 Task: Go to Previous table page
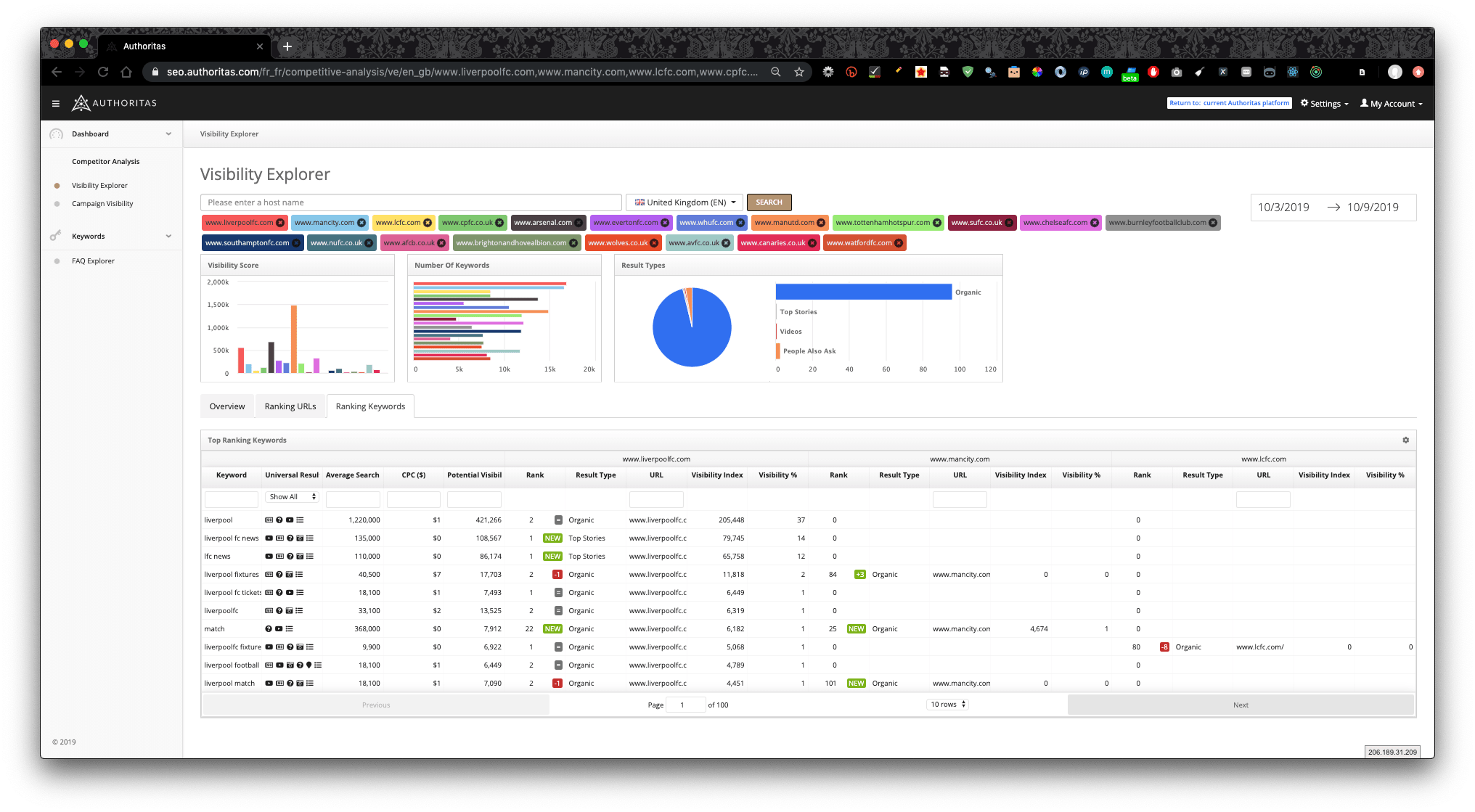376,705
